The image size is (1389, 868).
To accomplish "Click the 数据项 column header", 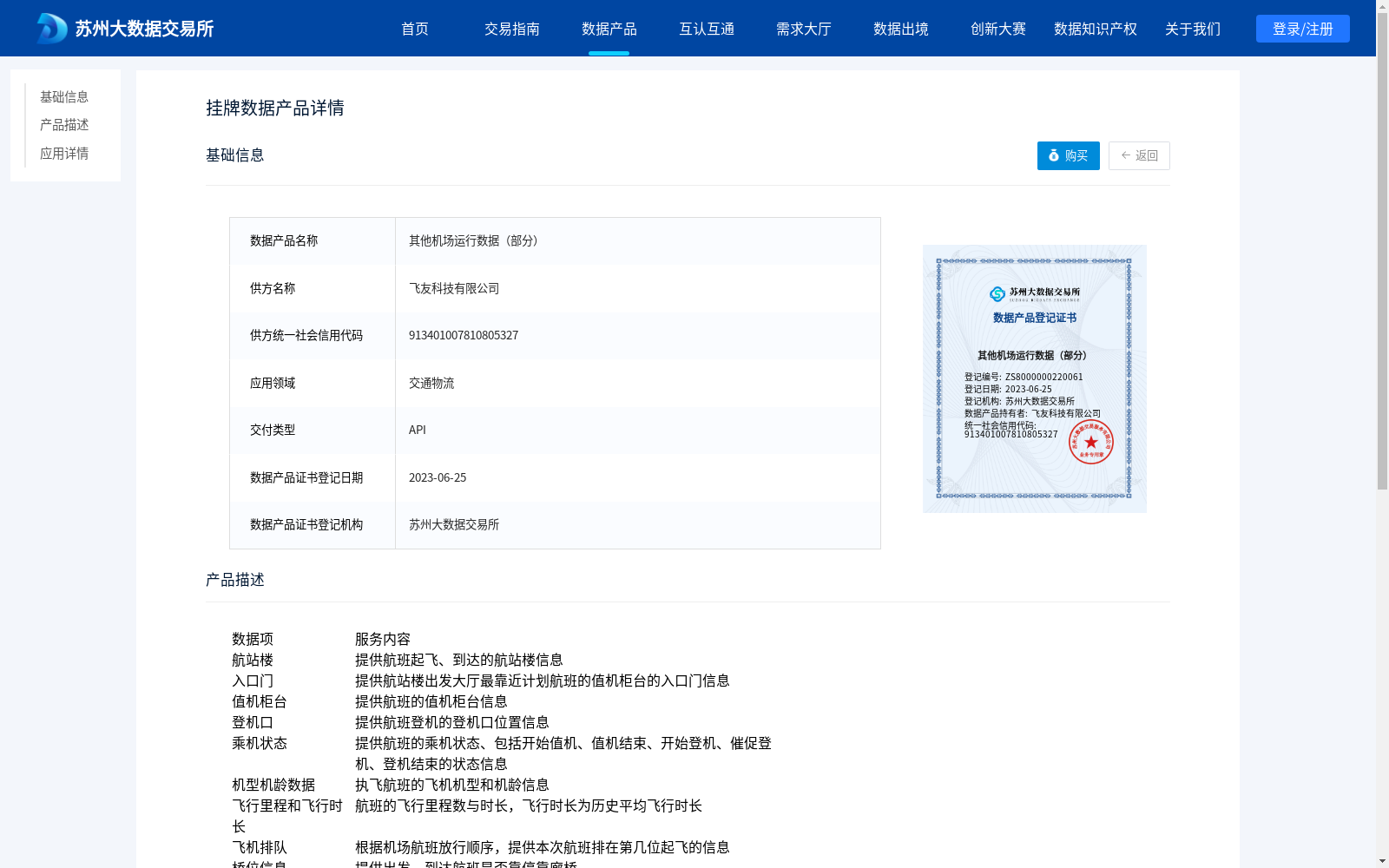I will click(x=253, y=639).
